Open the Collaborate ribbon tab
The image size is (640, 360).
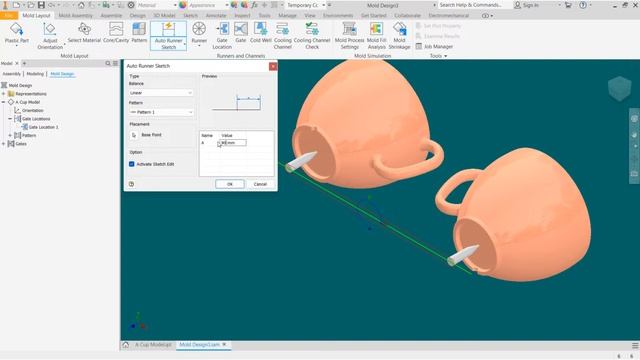pos(407,16)
